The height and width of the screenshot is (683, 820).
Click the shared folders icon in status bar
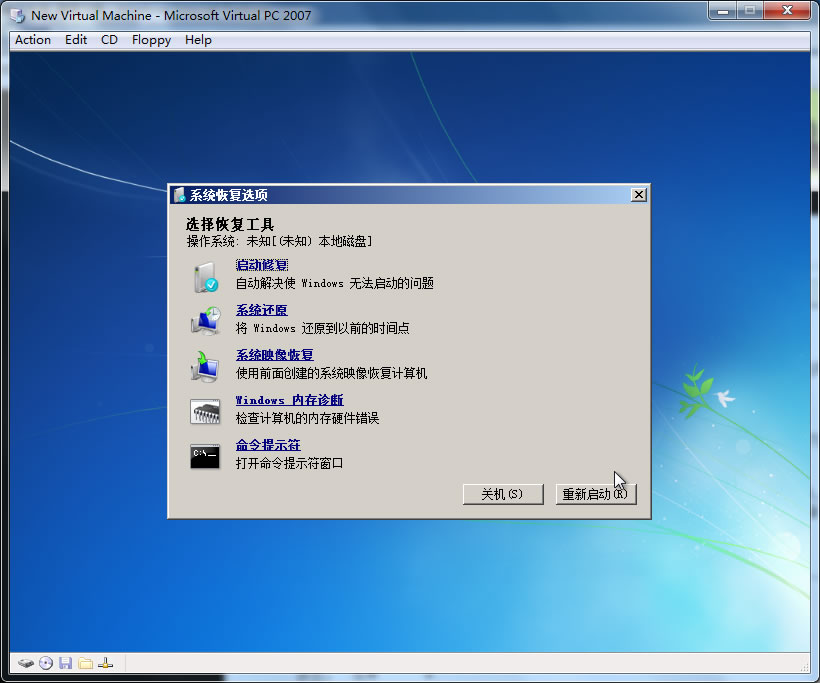coord(86,662)
